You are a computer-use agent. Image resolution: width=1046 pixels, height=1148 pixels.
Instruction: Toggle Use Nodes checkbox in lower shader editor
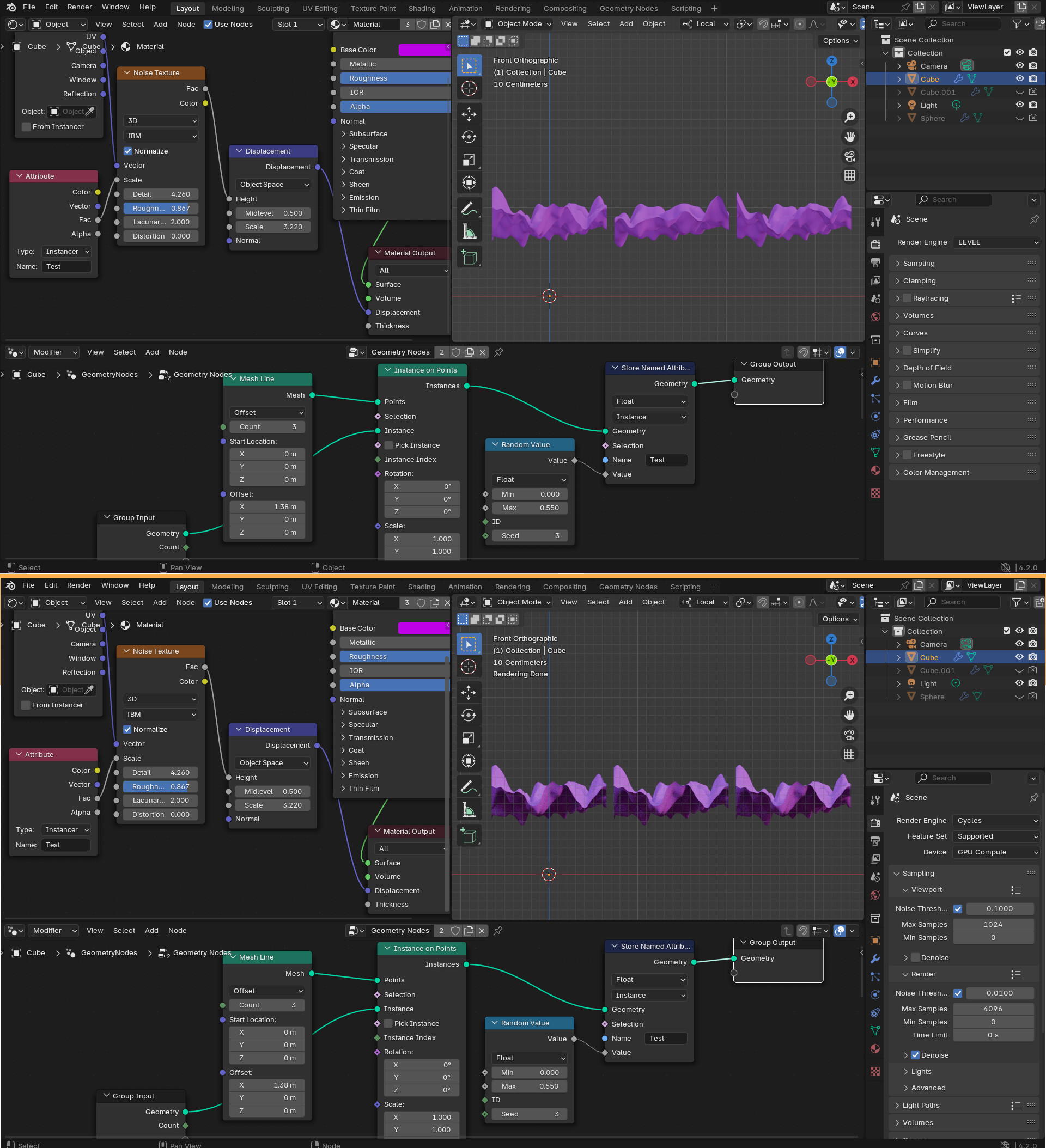pyautogui.click(x=208, y=602)
